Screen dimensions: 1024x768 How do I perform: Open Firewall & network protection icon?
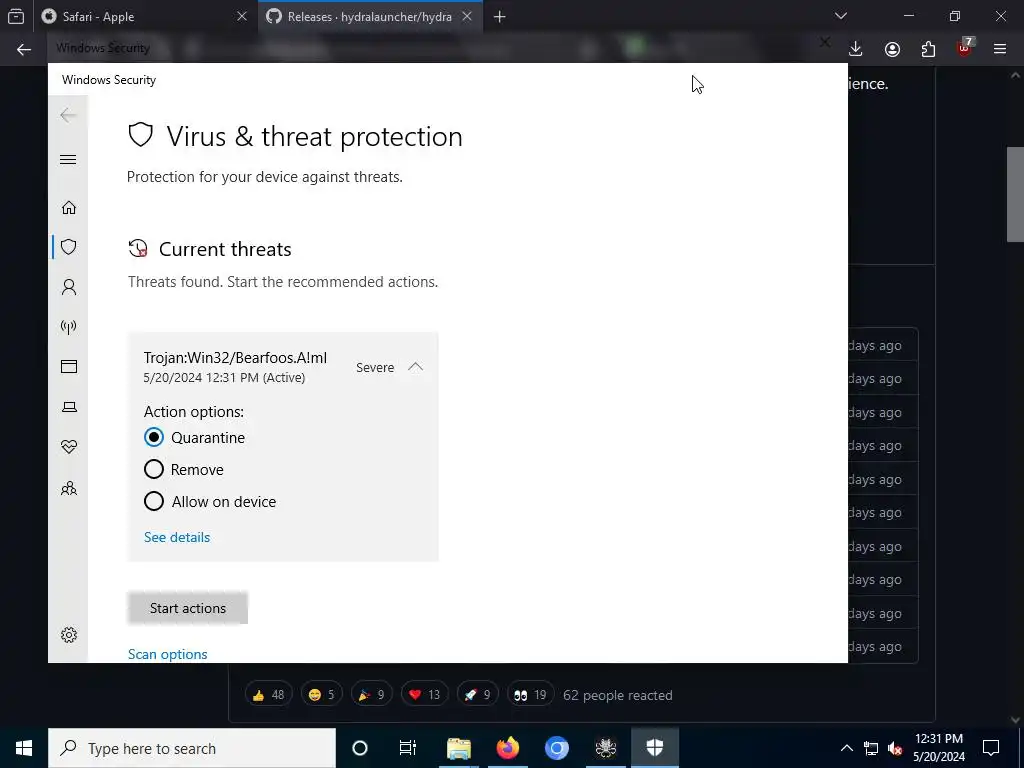tap(69, 327)
